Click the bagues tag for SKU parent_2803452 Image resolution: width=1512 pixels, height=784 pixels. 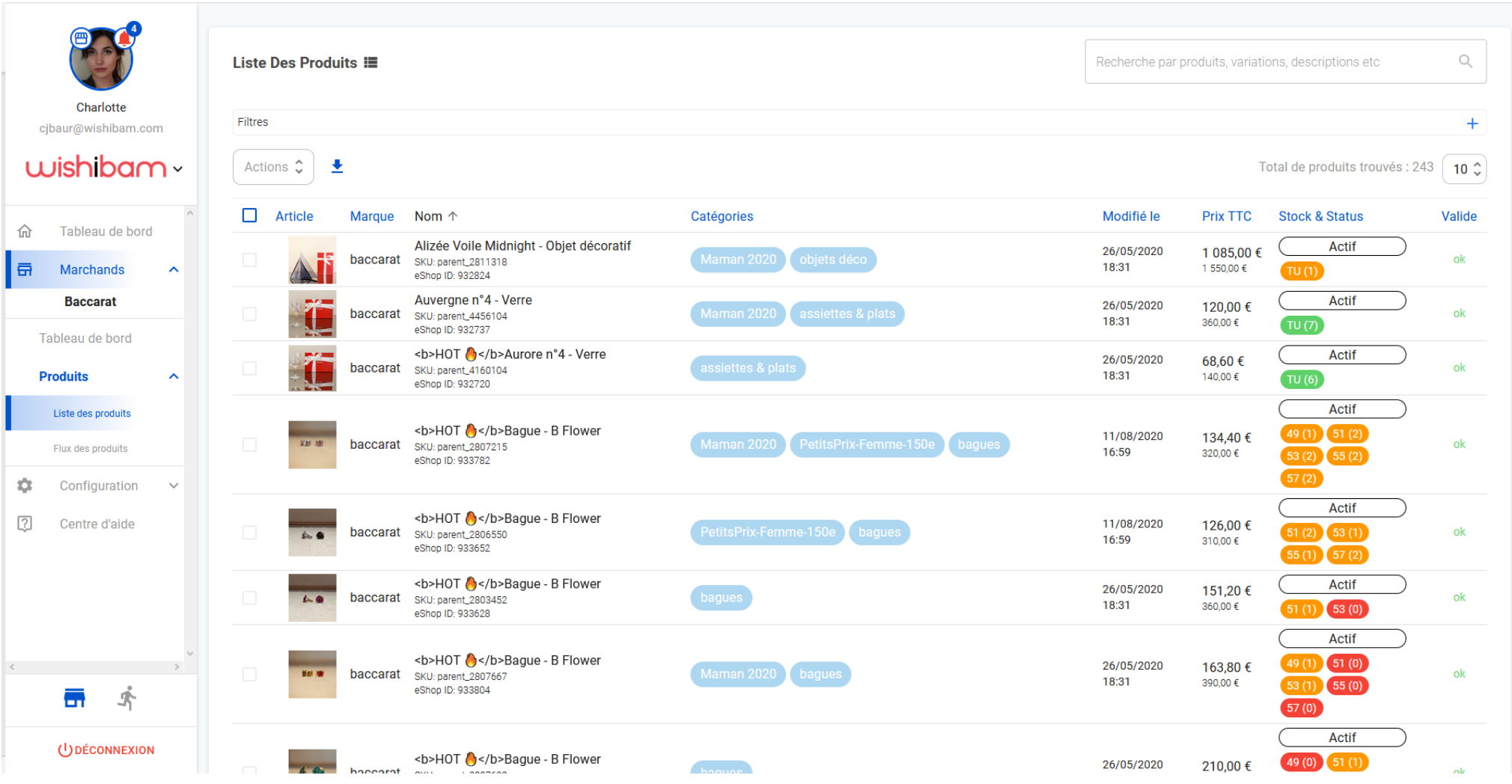click(722, 598)
